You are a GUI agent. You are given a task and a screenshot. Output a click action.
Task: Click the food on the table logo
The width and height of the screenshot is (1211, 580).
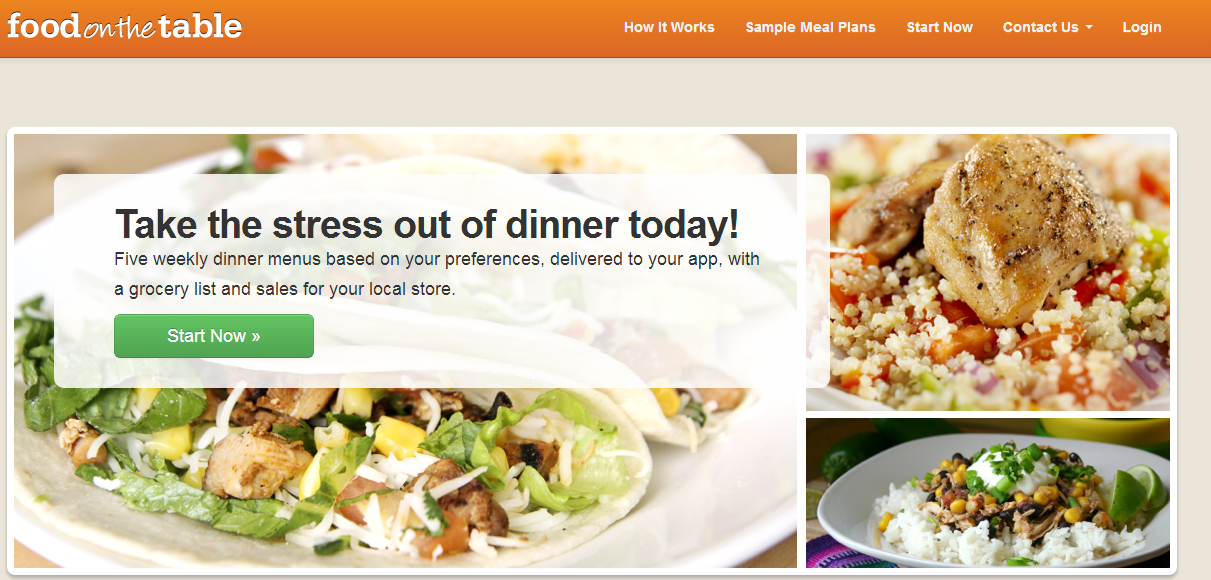tap(125, 26)
